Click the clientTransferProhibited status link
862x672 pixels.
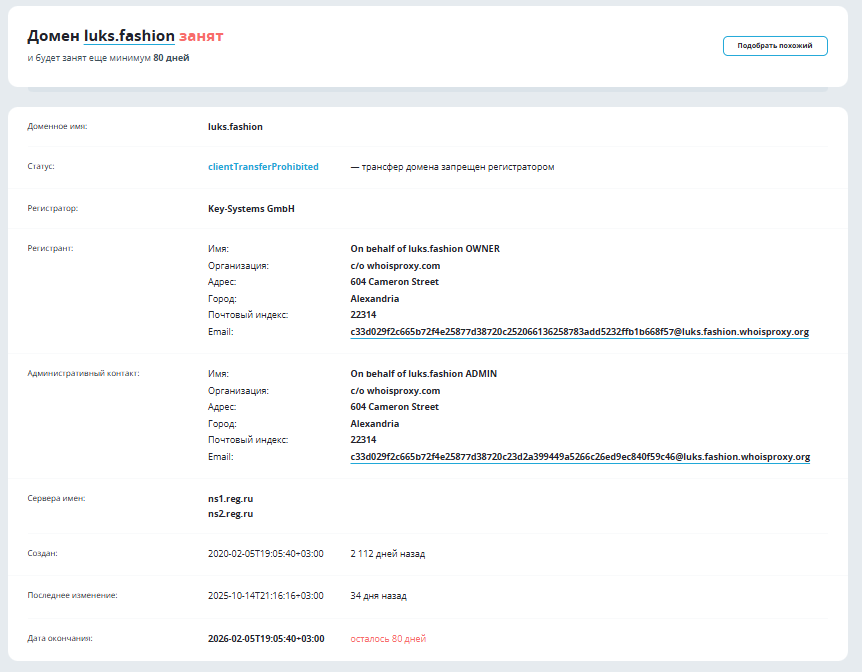coord(263,167)
